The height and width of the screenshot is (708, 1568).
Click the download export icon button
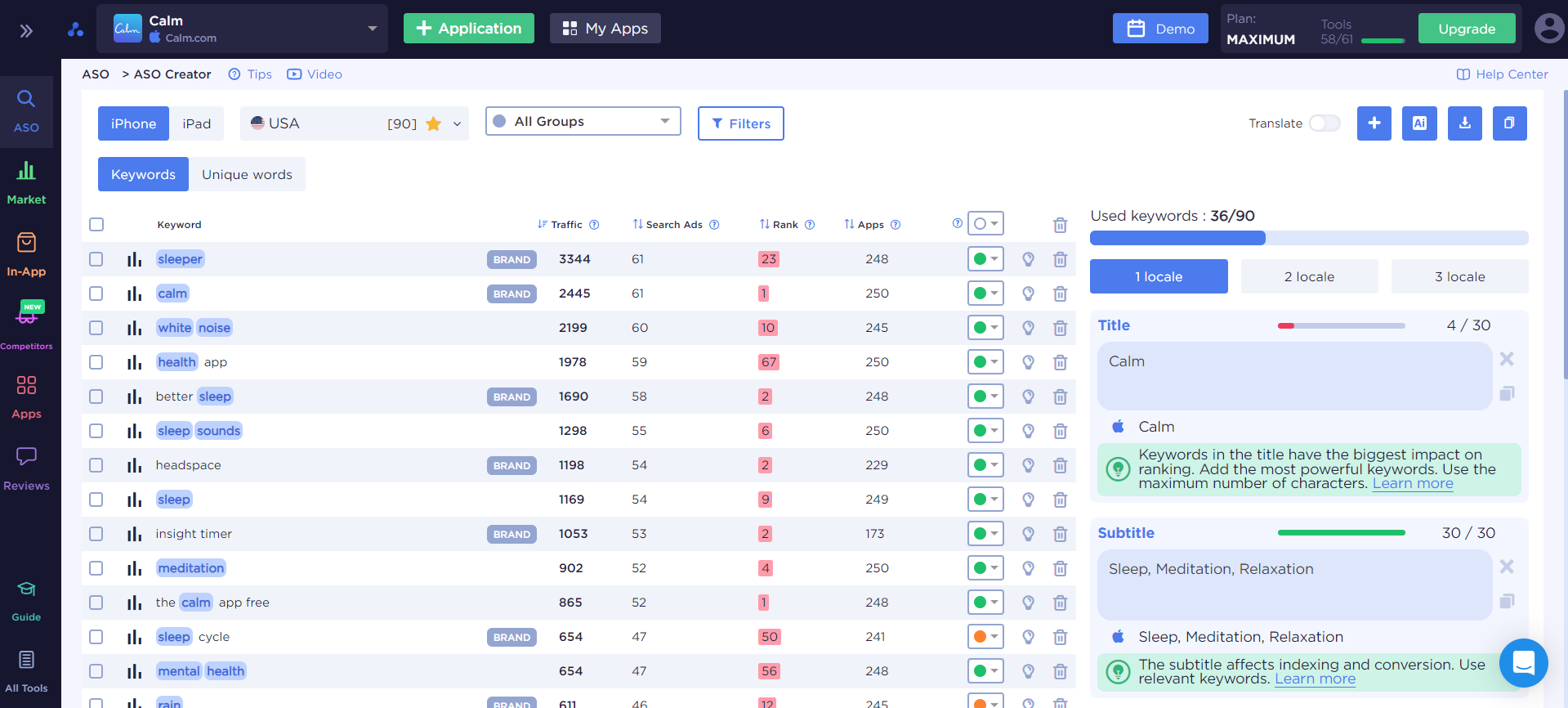click(1465, 123)
